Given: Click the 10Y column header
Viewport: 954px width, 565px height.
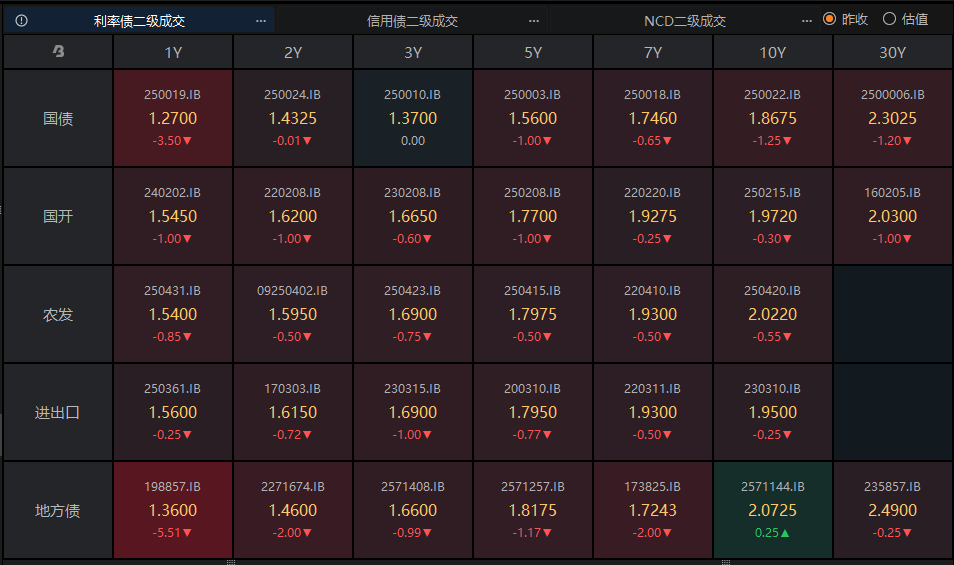Looking at the screenshot, I should coord(772,52).
